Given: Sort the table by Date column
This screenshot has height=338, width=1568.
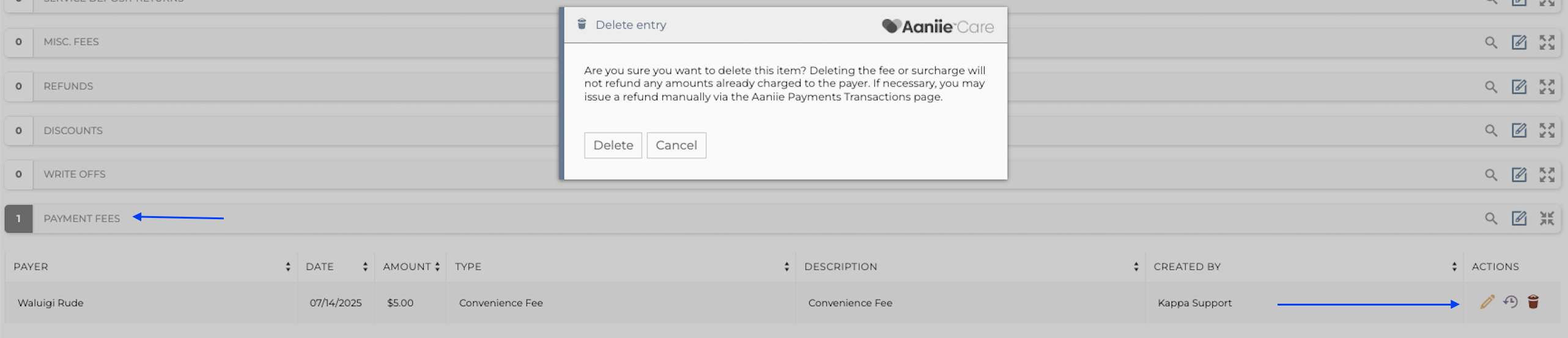Looking at the screenshot, I should (365, 266).
